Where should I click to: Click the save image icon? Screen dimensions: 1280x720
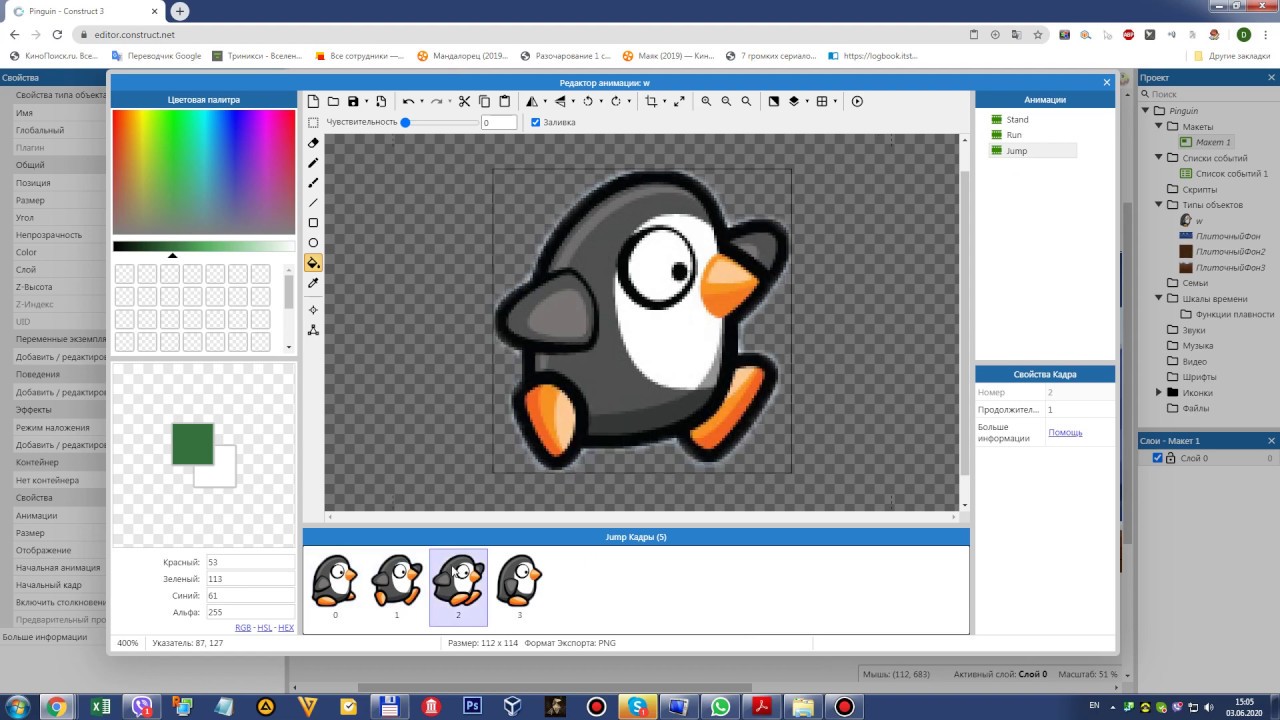pos(353,101)
